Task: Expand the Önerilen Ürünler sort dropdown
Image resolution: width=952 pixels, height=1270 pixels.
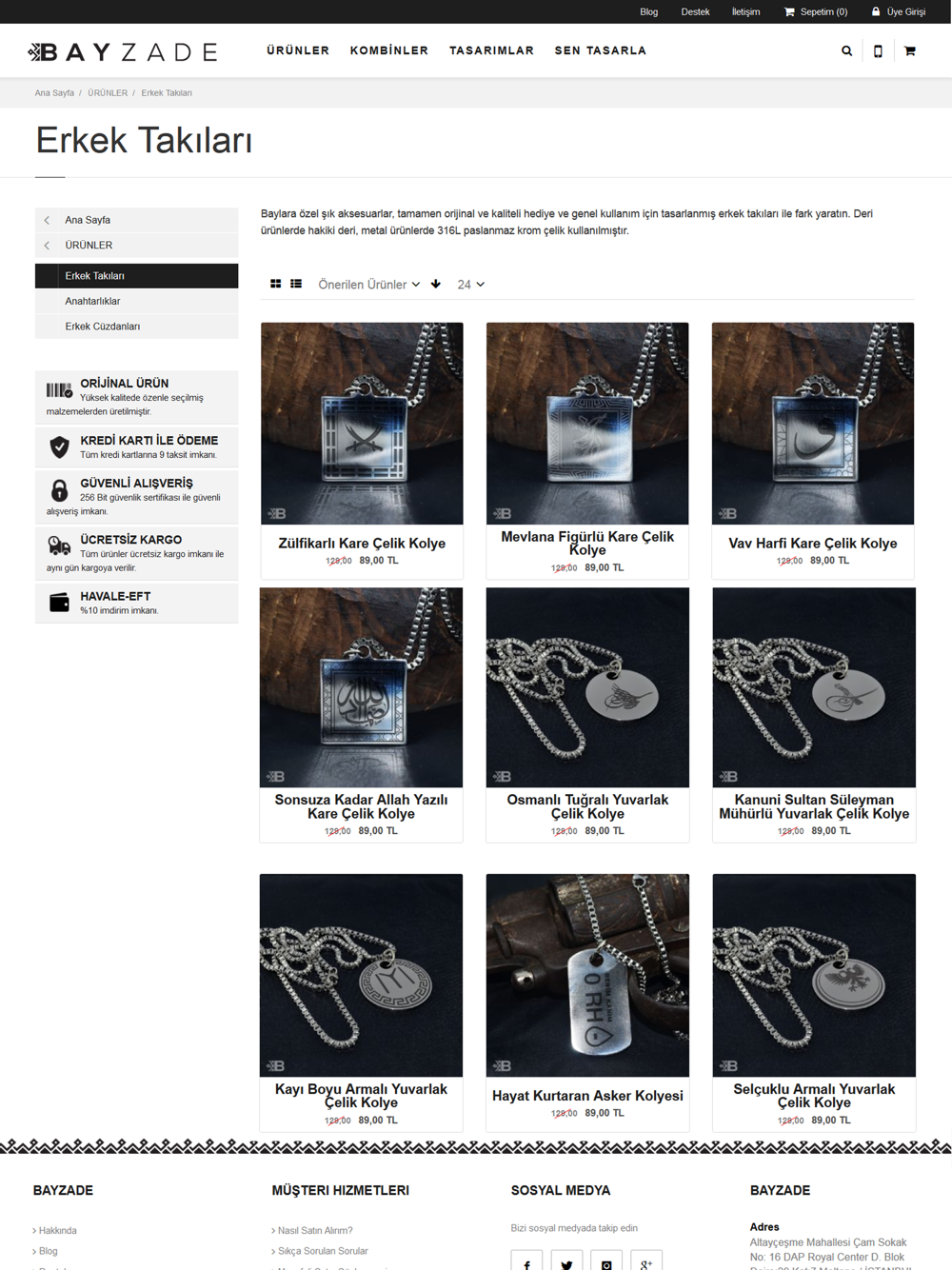Action: coord(368,285)
